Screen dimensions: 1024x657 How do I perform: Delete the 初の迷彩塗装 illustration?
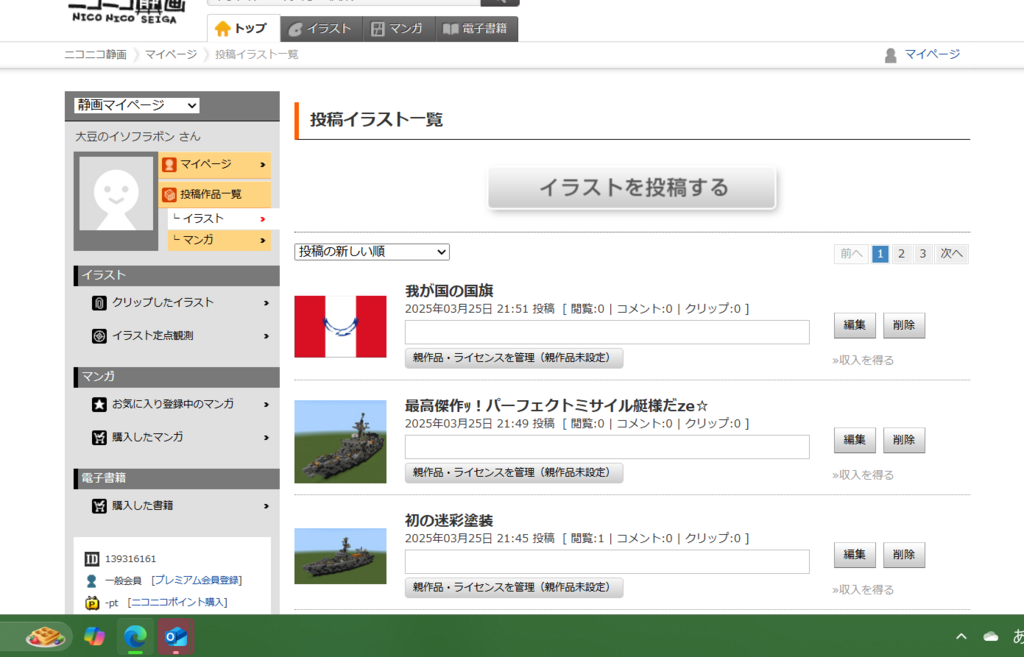[x=903, y=555]
